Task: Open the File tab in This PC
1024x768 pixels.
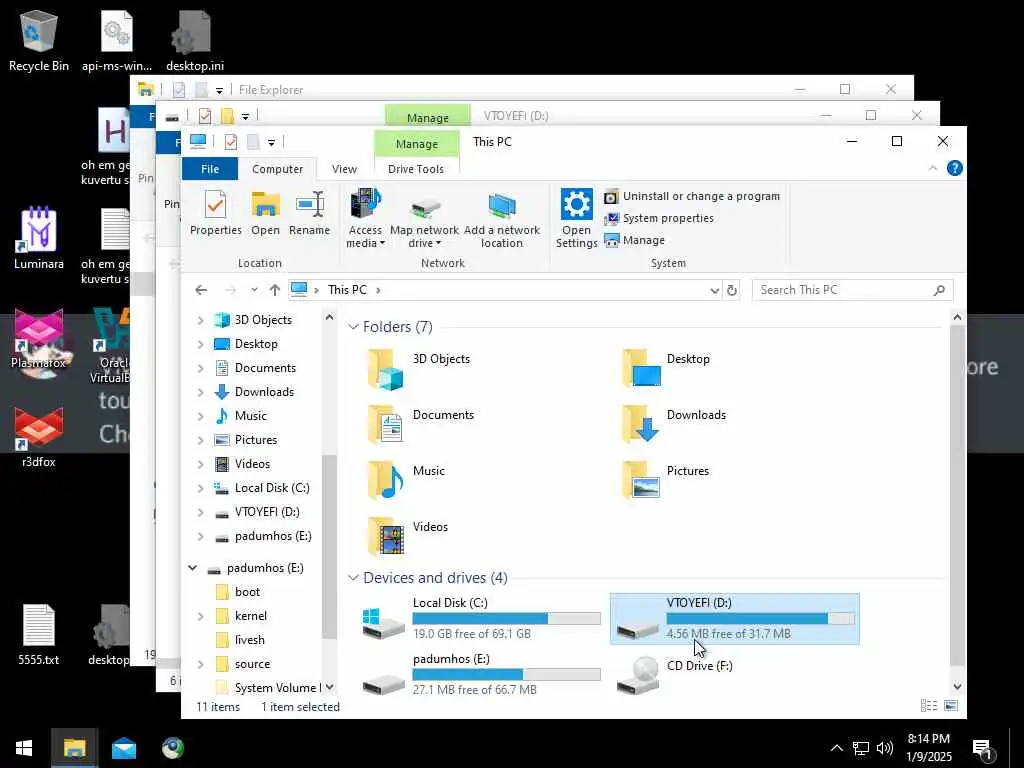Action: 210,168
